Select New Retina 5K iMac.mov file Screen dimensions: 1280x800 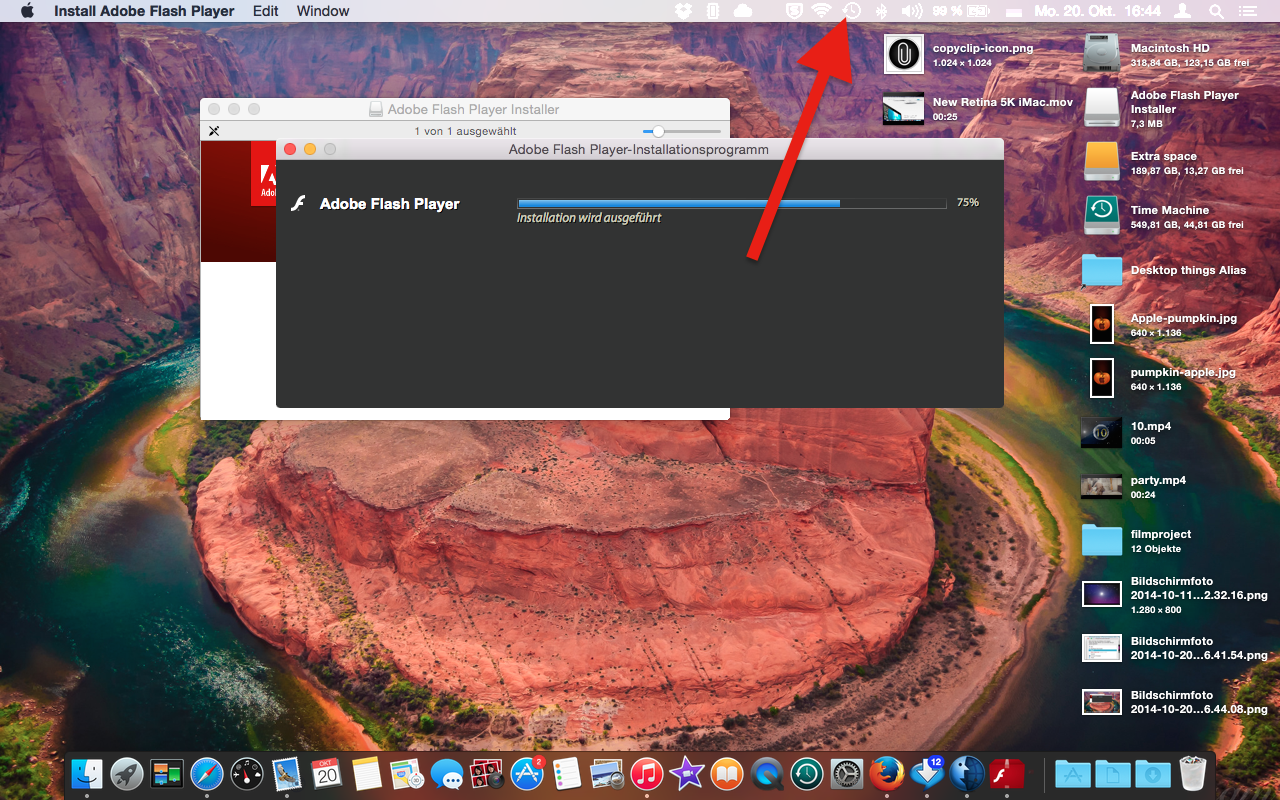(x=903, y=108)
